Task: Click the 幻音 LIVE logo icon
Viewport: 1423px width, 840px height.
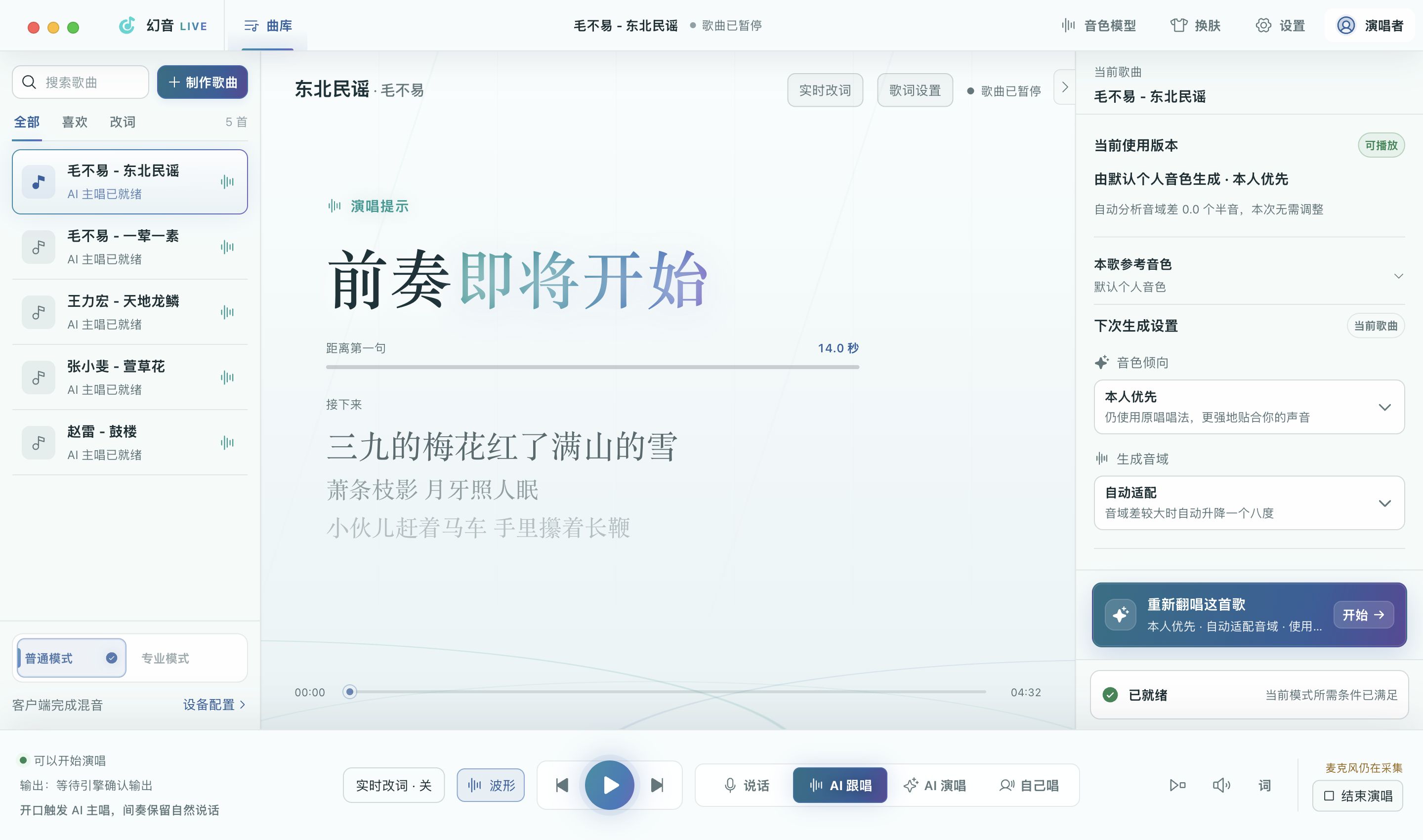Action: pyautogui.click(x=127, y=26)
